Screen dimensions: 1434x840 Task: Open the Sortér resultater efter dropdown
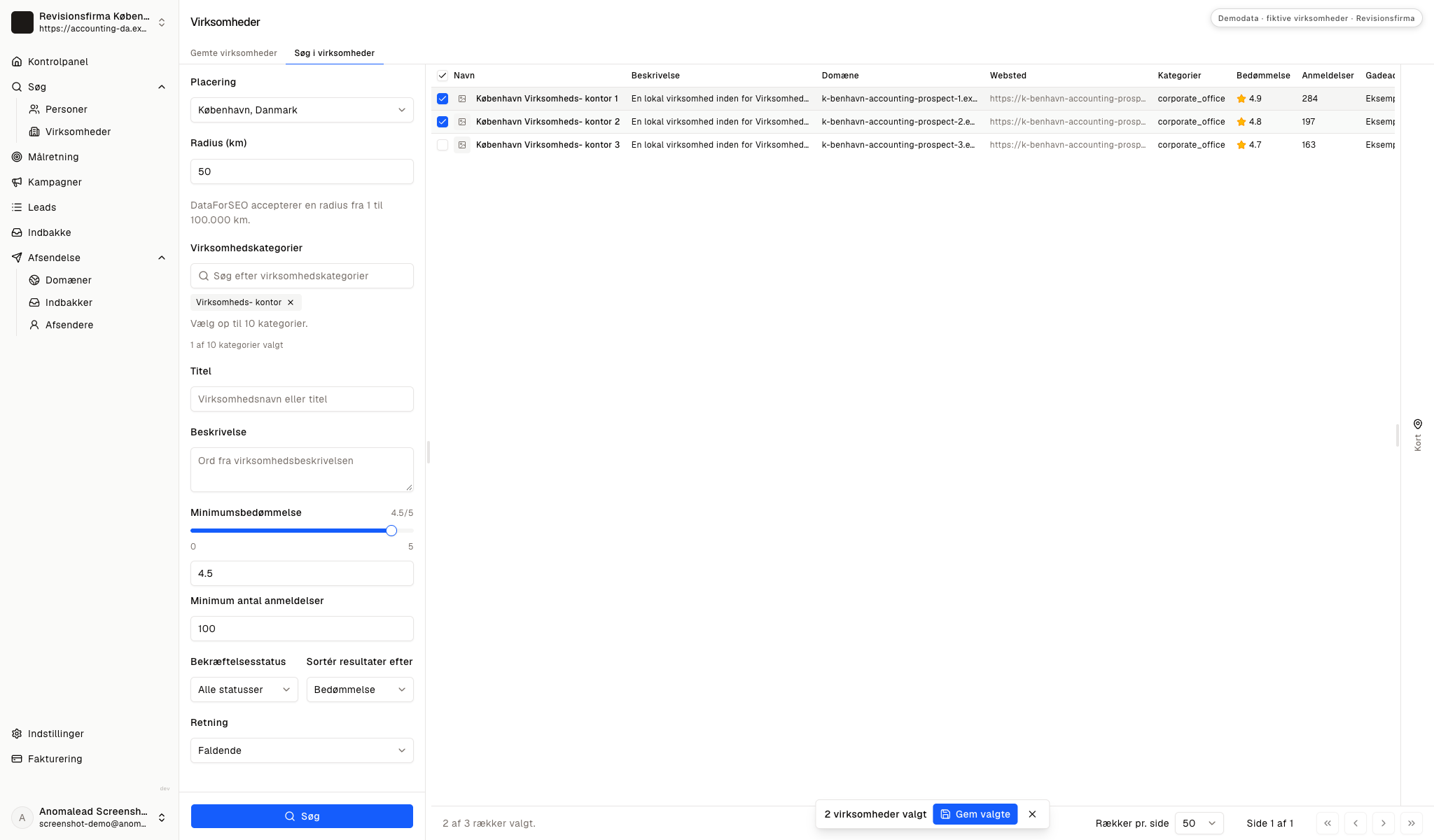[x=360, y=689]
